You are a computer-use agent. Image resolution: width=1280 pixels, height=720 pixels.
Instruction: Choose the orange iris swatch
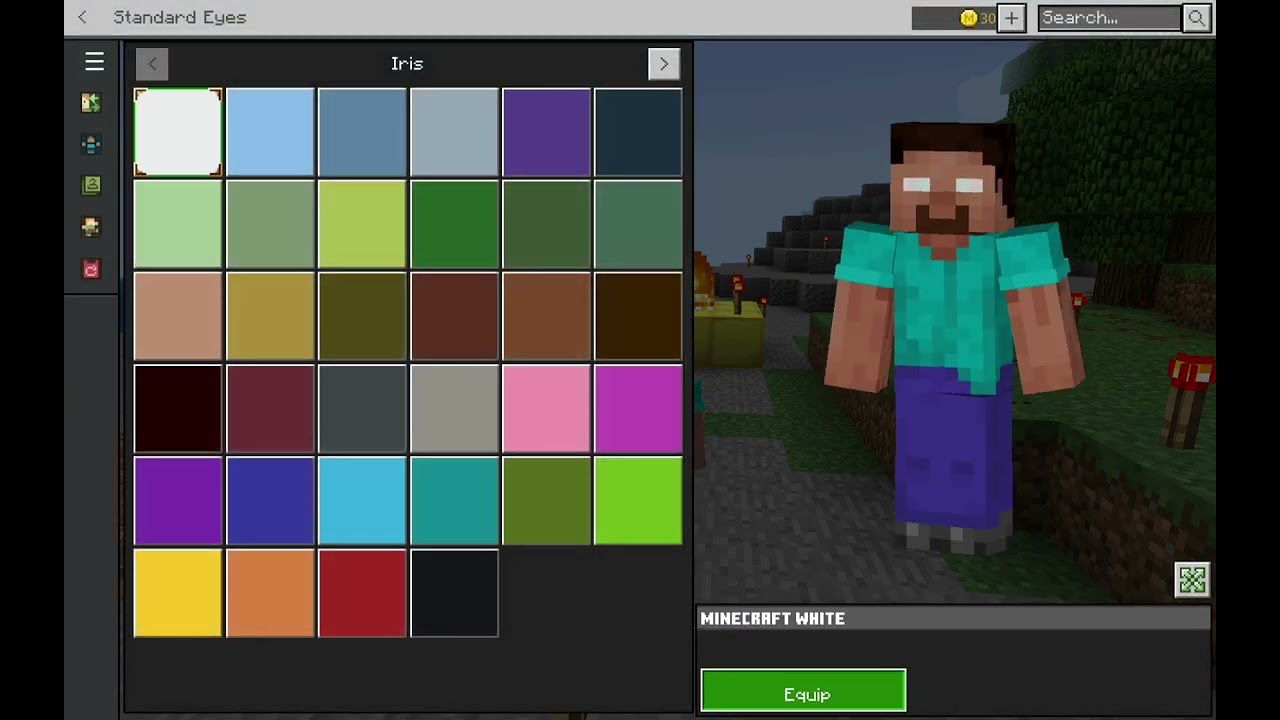(x=270, y=592)
